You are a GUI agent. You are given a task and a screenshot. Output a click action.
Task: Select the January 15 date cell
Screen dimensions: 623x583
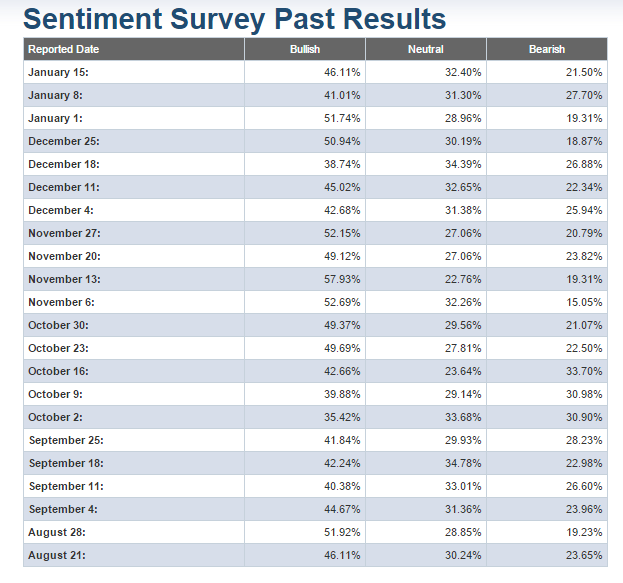tap(59, 73)
